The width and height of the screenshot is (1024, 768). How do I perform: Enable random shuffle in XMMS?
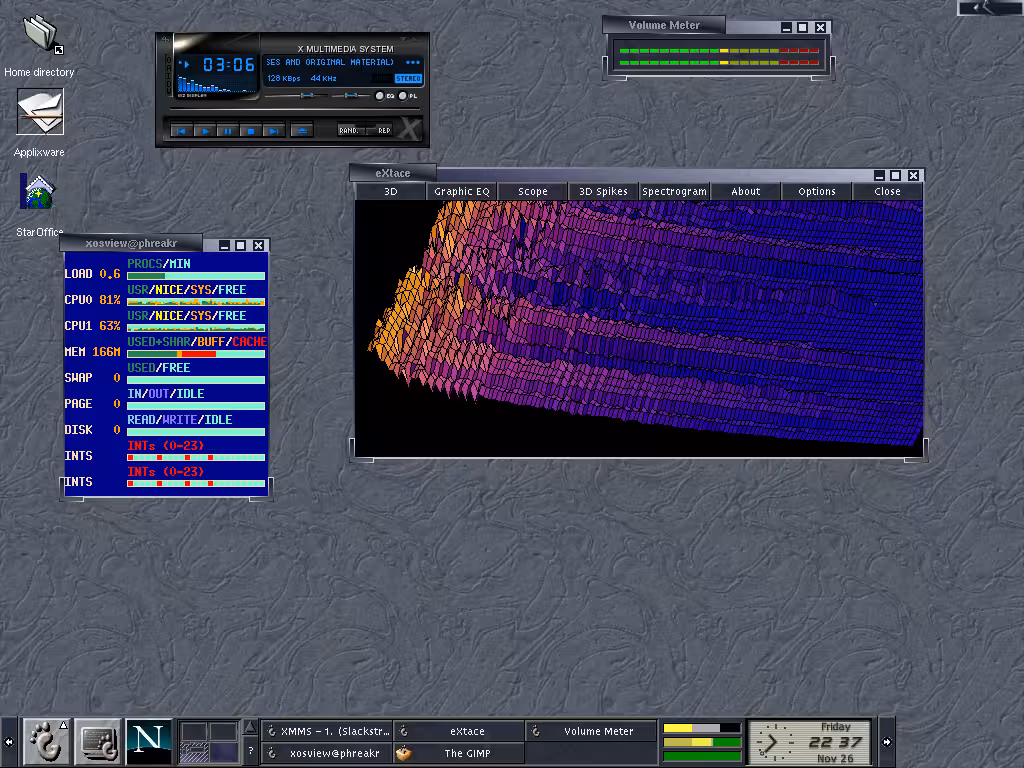(x=350, y=130)
